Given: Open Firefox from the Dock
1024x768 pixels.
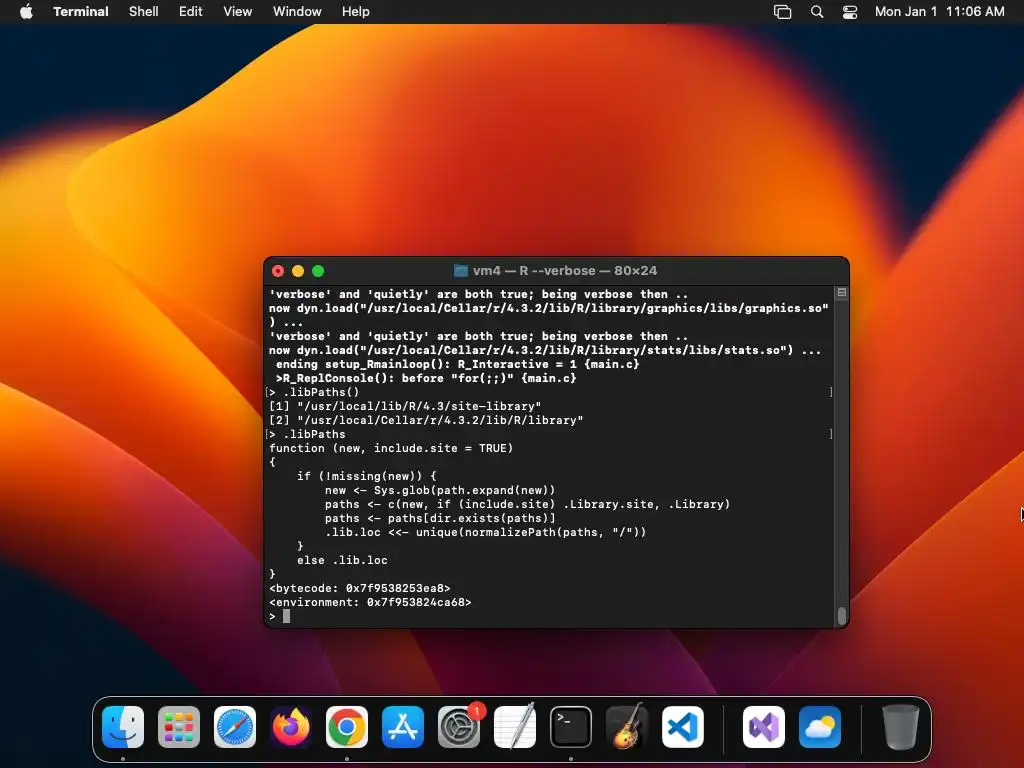Looking at the screenshot, I should (x=291, y=727).
